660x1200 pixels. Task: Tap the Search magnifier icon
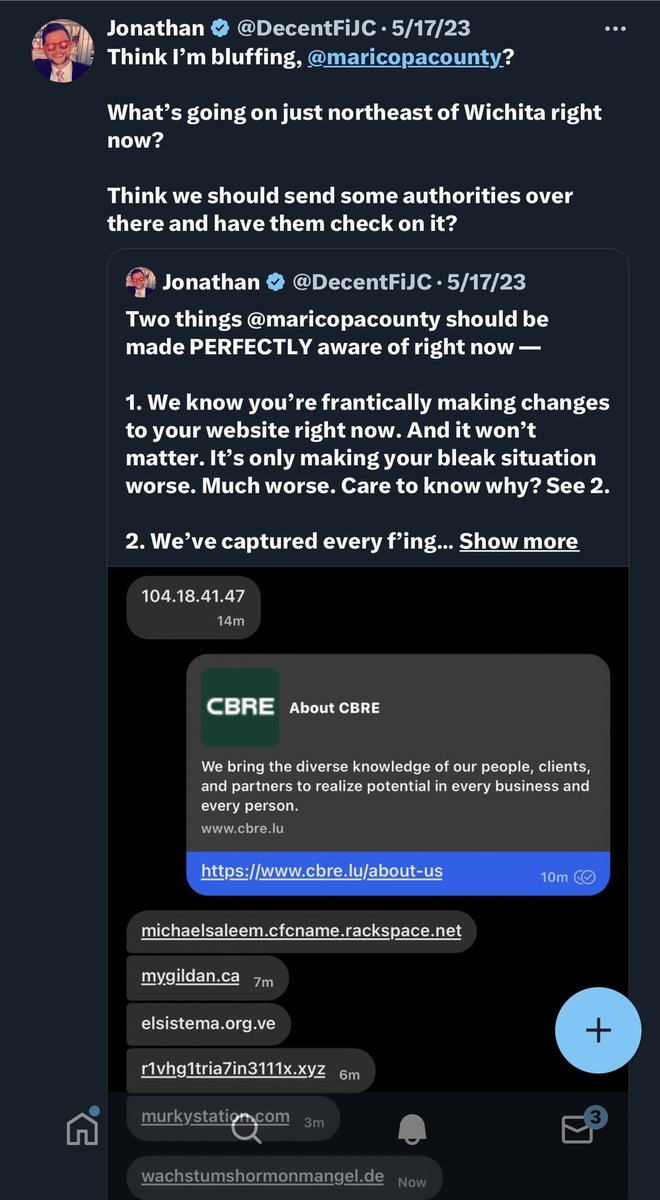click(246, 1128)
